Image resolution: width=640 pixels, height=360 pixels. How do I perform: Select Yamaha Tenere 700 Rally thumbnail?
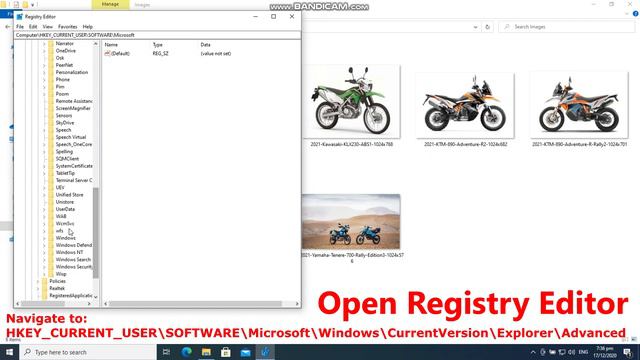[x=351, y=222]
